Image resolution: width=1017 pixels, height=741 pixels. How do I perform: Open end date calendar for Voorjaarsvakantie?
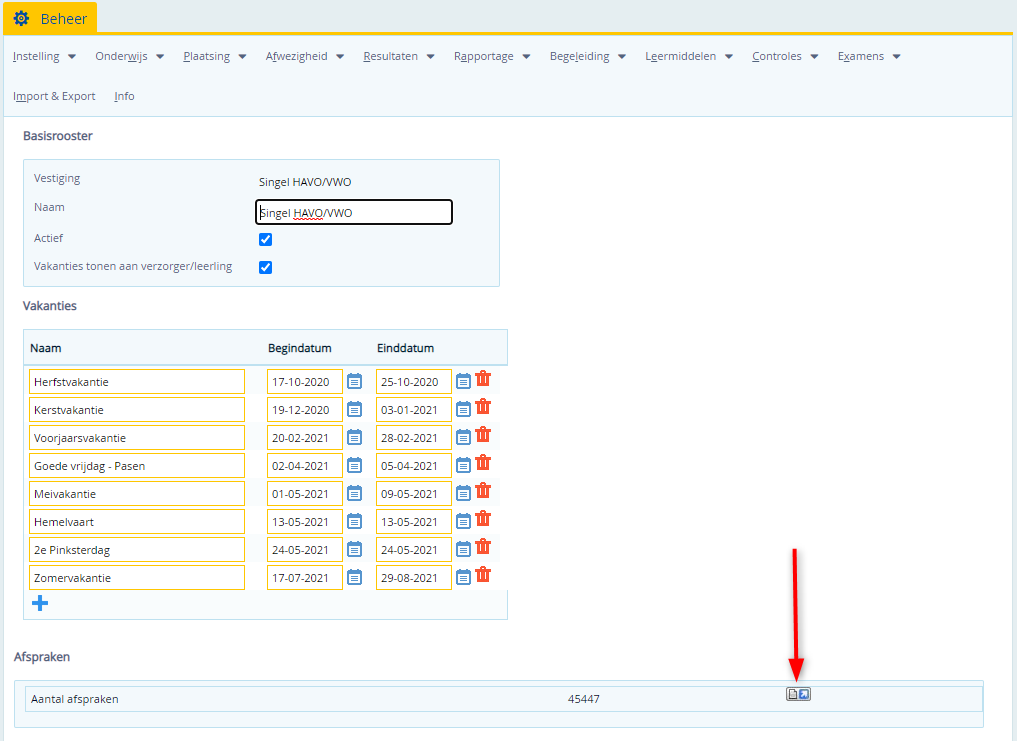pyautogui.click(x=463, y=437)
